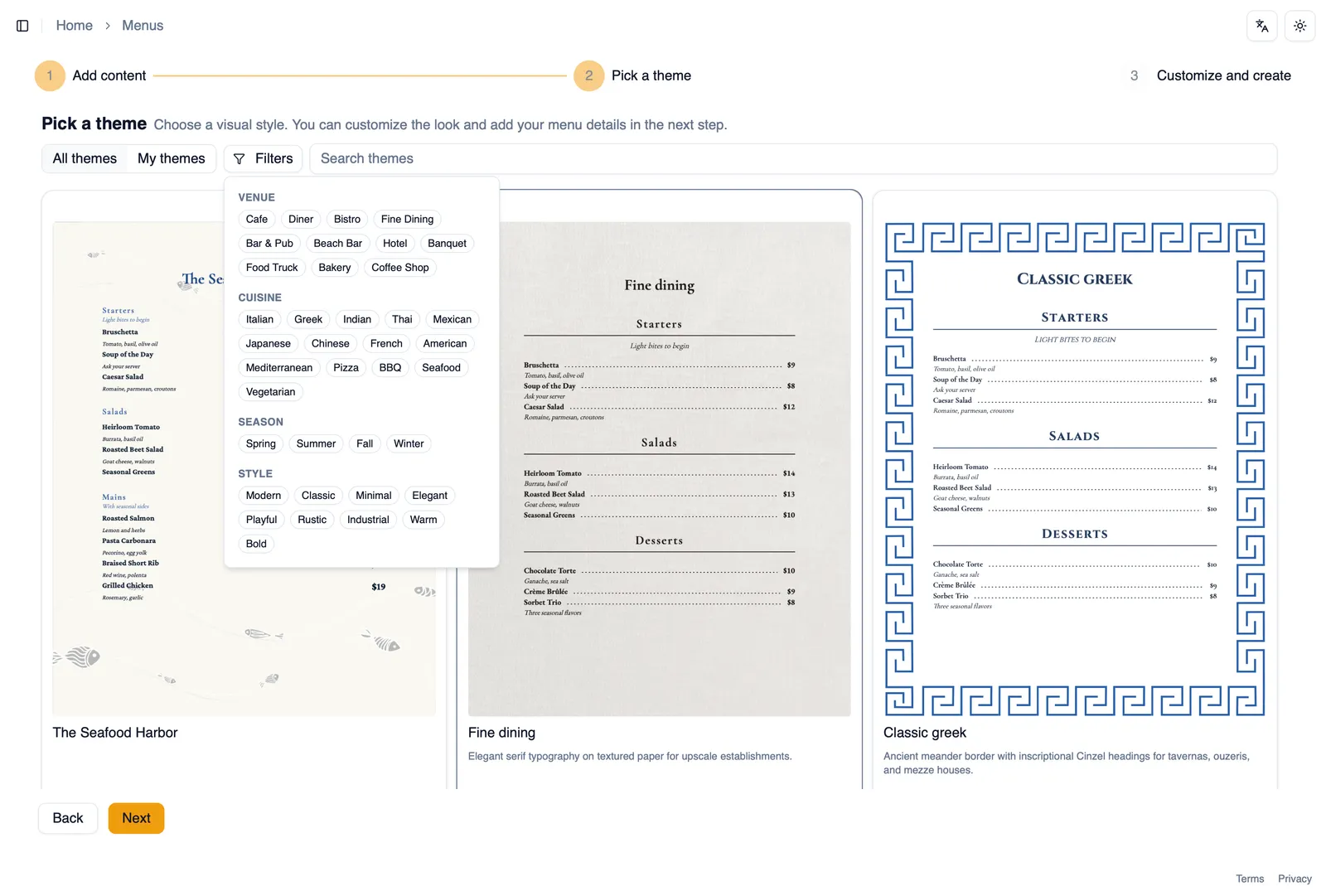Image resolution: width=1326 pixels, height=896 pixels.
Task: Open the Privacy link
Action: [x=1295, y=879]
